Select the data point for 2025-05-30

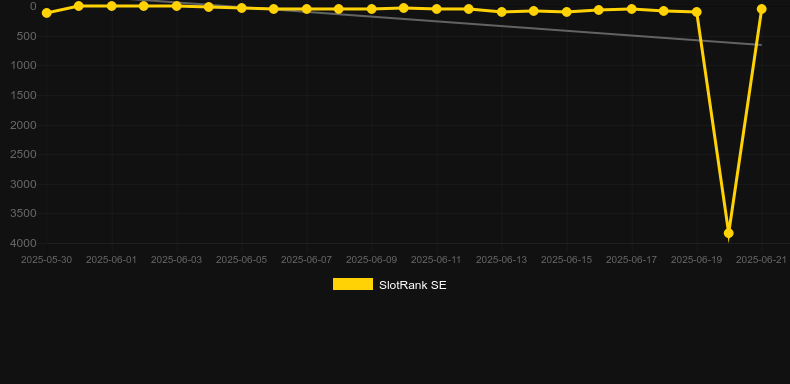[x=47, y=13]
